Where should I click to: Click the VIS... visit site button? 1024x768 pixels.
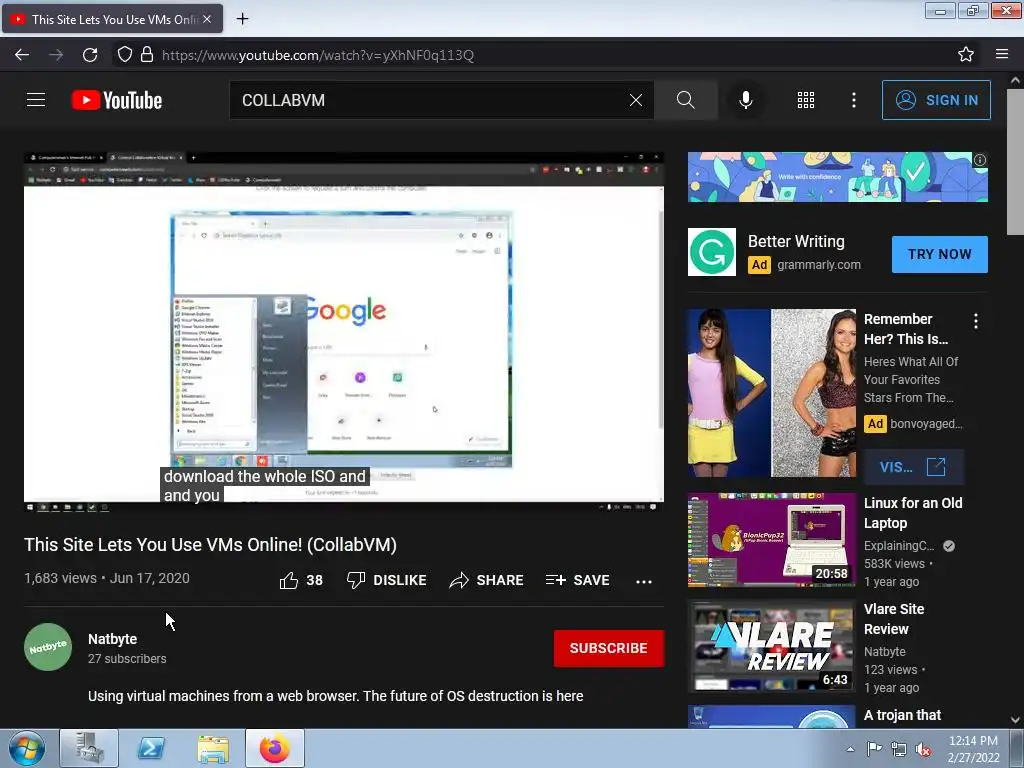coord(913,467)
